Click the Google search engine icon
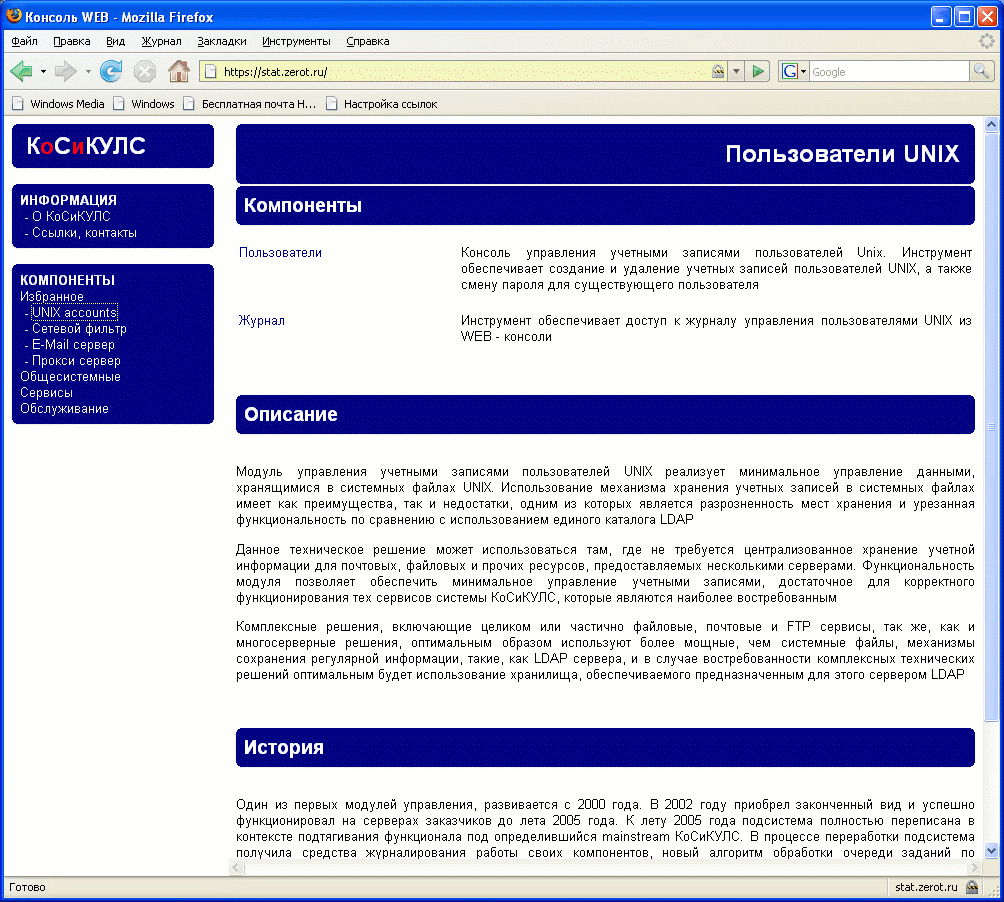1004x902 pixels. pos(789,71)
